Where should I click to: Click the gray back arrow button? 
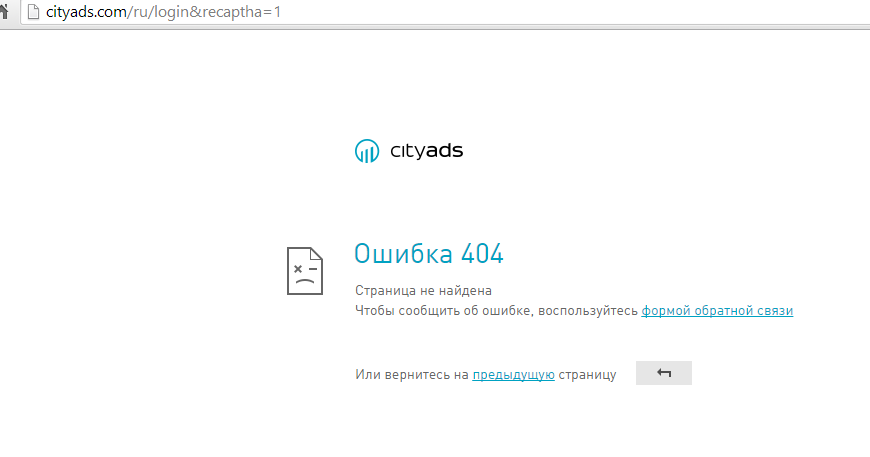coord(664,373)
